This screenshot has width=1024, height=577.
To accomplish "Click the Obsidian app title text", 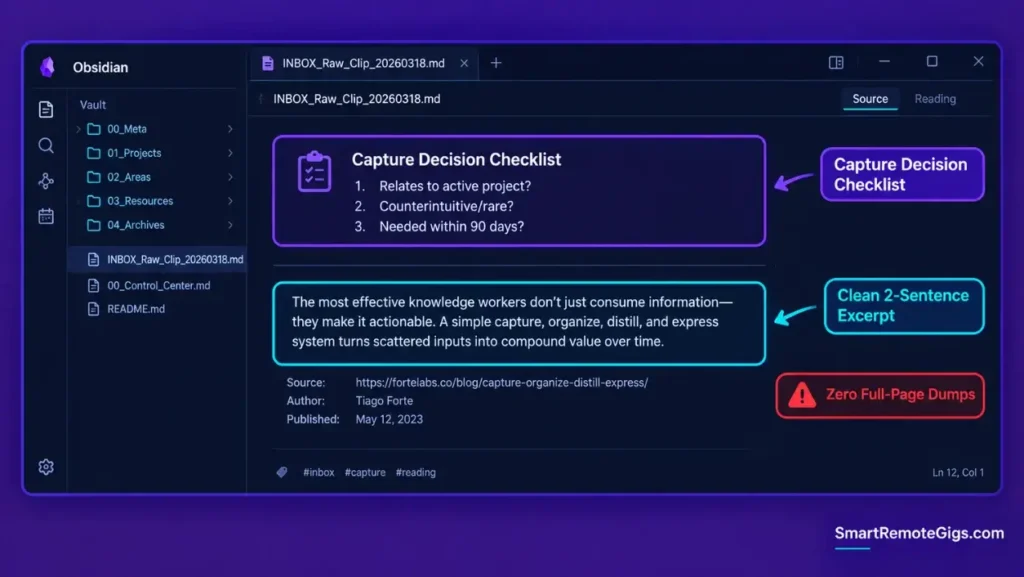I will coord(101,67).
